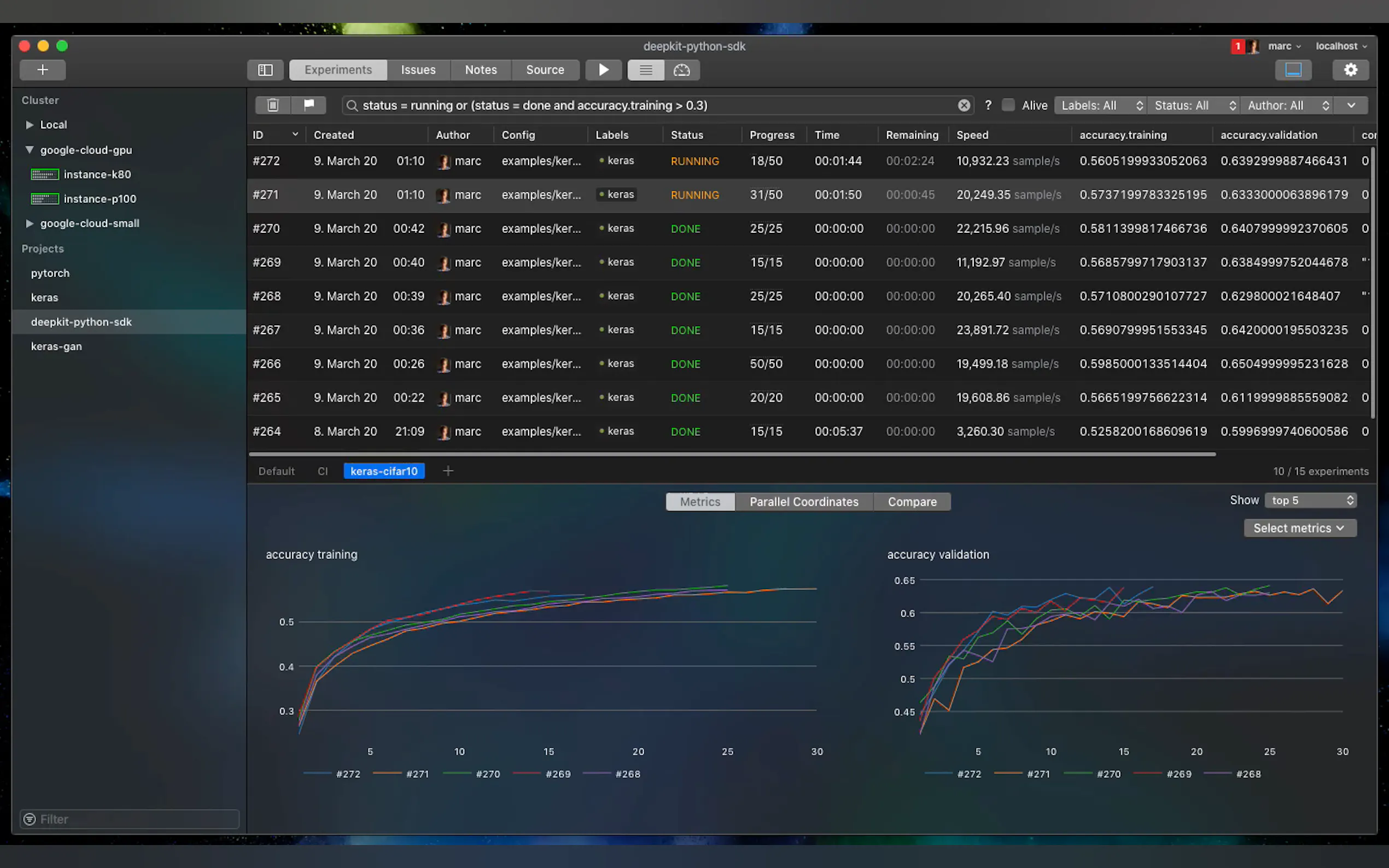Image resolution: width=1389 pixels, height=868 pixels.
Task: Open the settings gear icon
Action: tap(1350, 70)
